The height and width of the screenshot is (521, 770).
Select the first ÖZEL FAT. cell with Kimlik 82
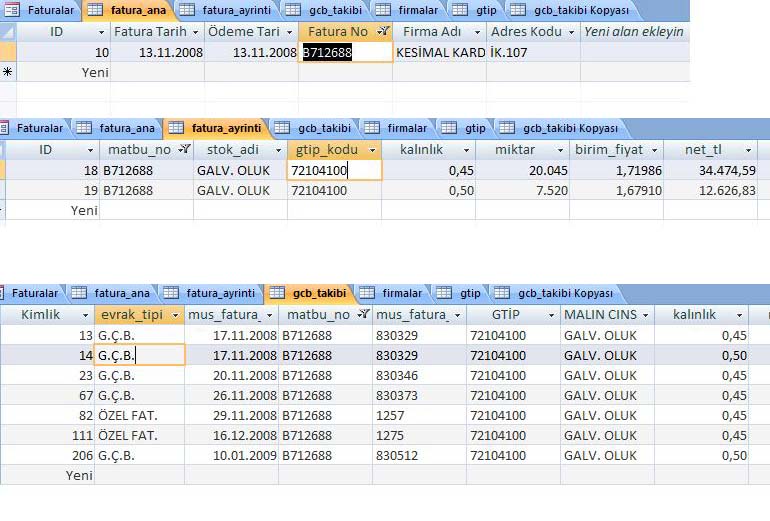(x=128, y=415)
